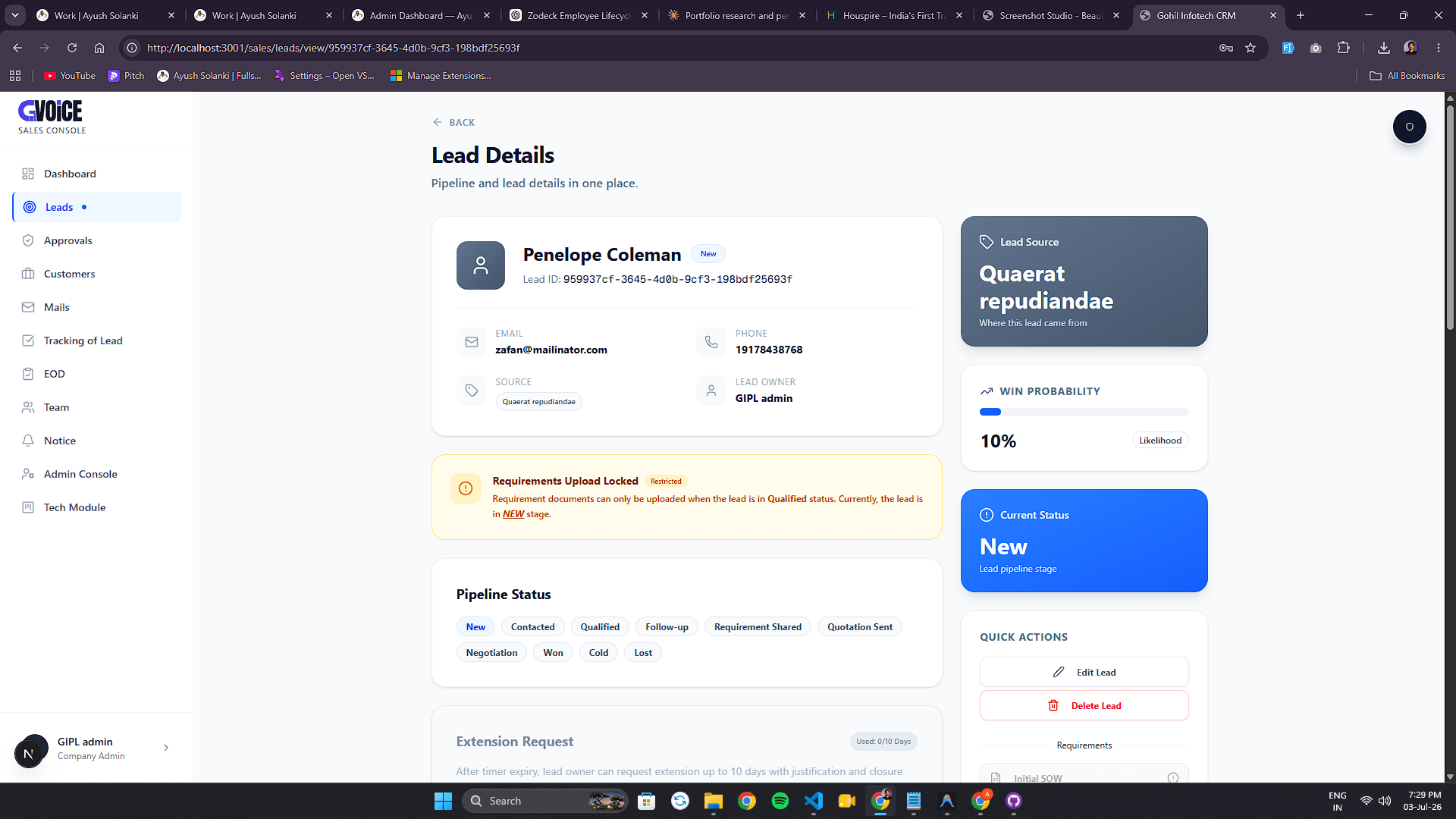Set pipeline status to Lost
This screenshot has height=819, width=1456.
pyautogui.click(x=643, y=653)
